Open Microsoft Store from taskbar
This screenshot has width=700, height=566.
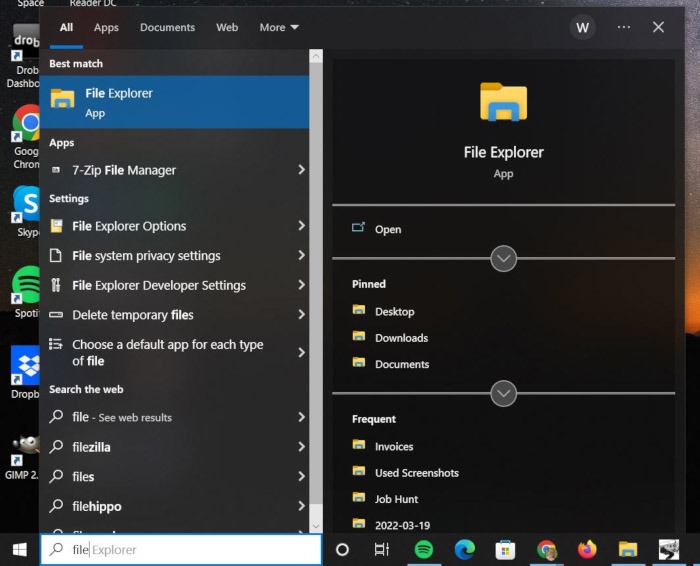click(x=505, y=549)
